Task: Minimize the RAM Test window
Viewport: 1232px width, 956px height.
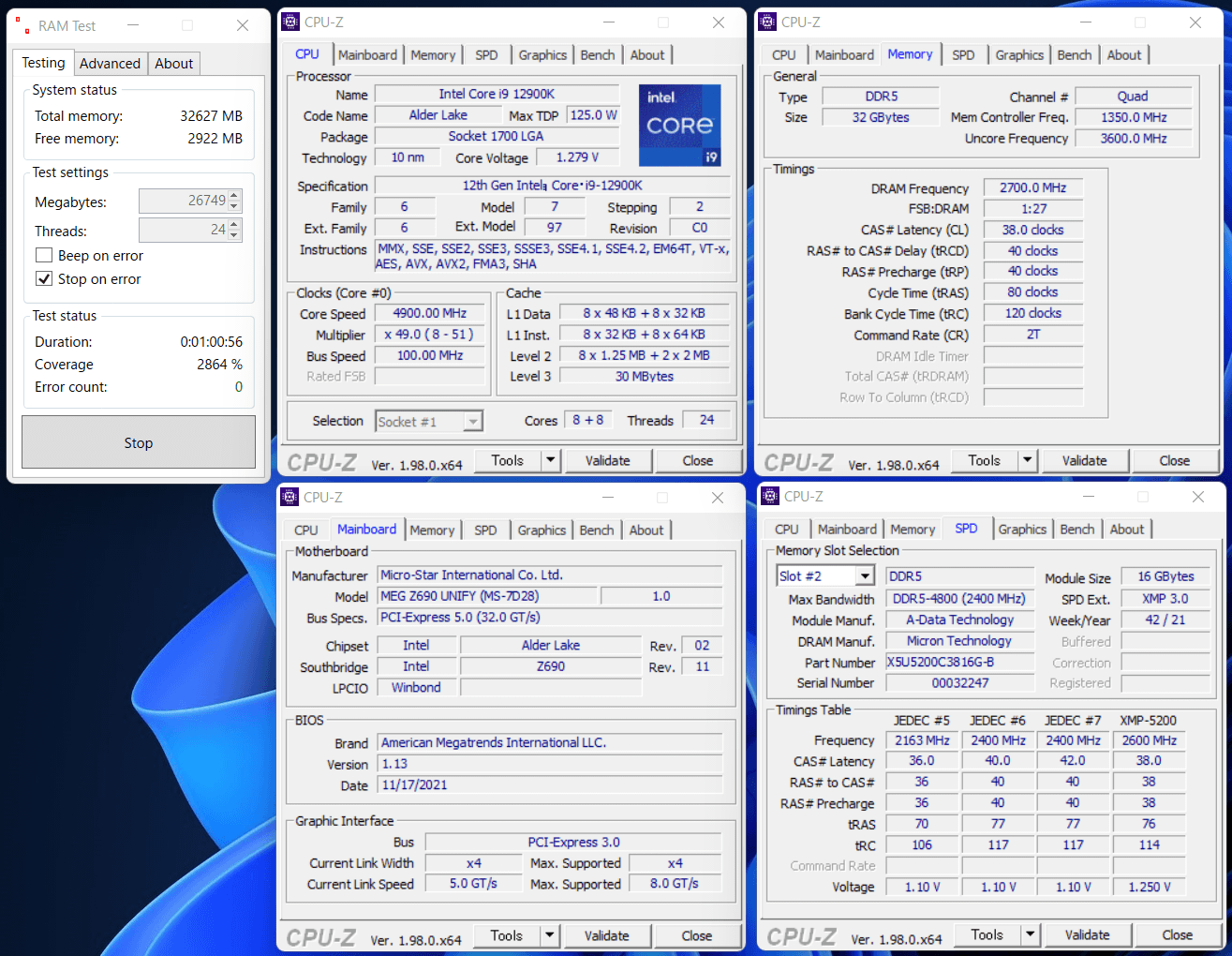Action: pyautogui.click(x=132, y=25)
